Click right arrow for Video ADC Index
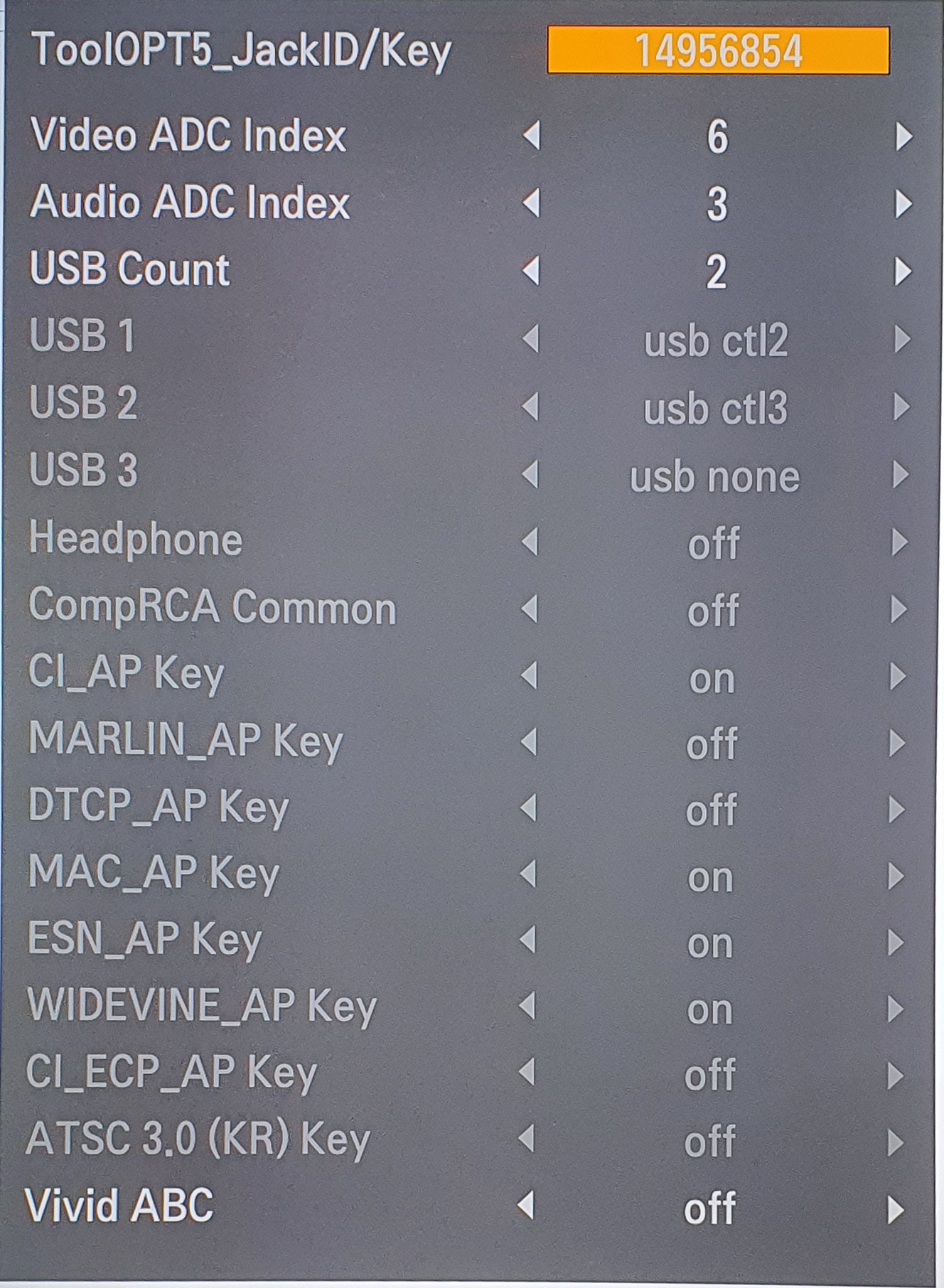The height and width of the screenshot is (1288, 944). coord(903,136)
